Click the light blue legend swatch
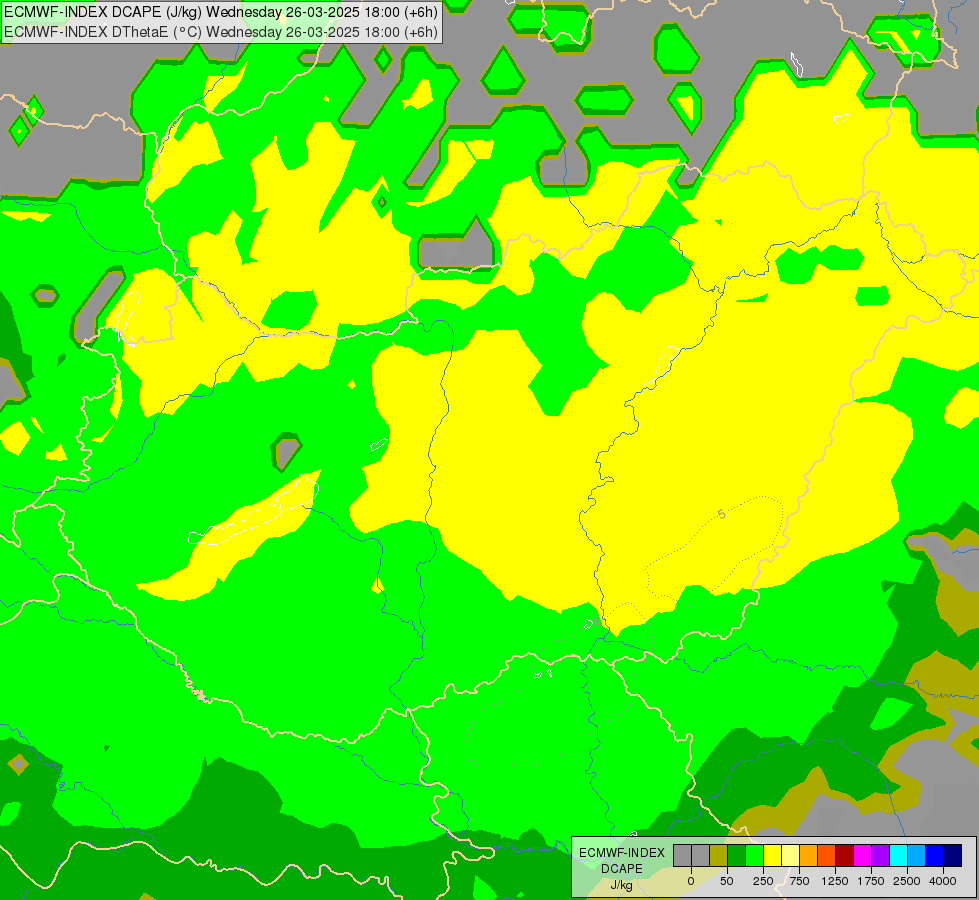Screen dimensions: 979x900 (x=917, y=855)
